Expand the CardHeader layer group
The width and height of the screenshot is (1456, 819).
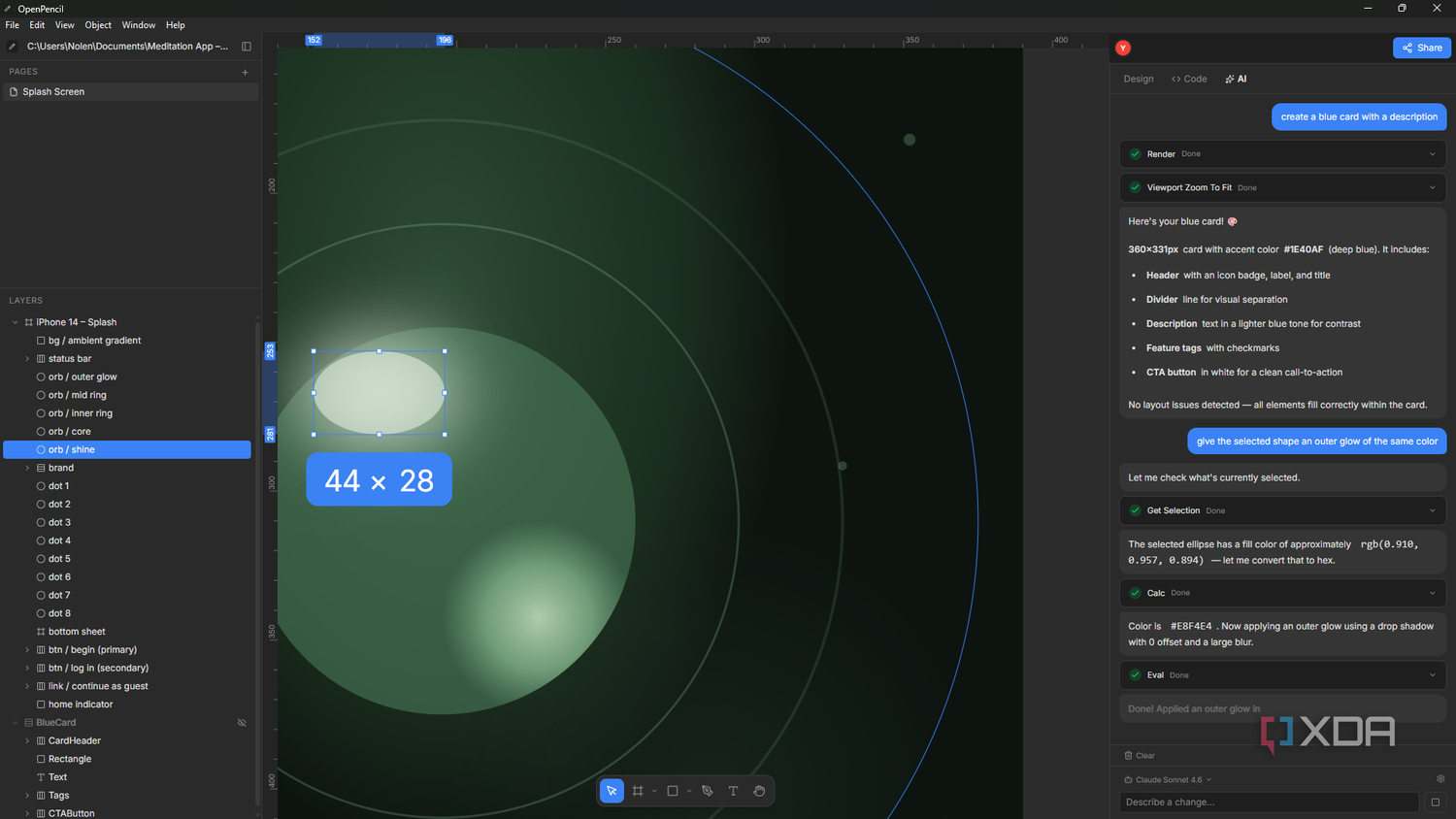[x=27, y=741]
